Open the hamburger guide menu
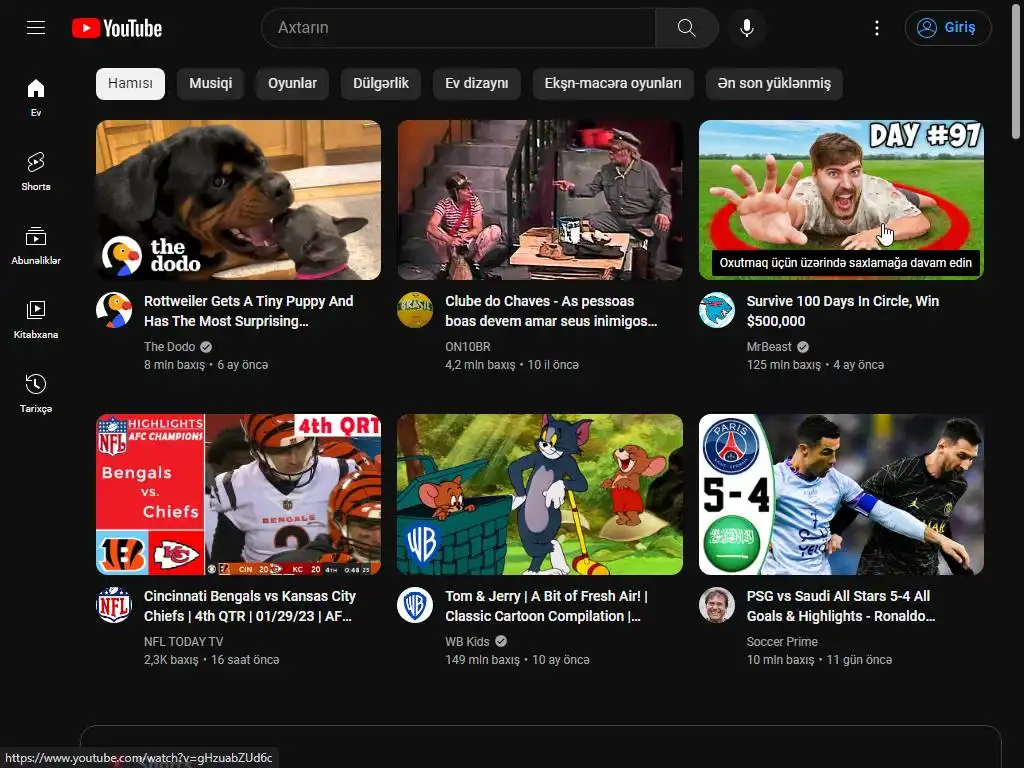Screen dimensions: 1024x768 pyautogui.click(x=36, y=27)
